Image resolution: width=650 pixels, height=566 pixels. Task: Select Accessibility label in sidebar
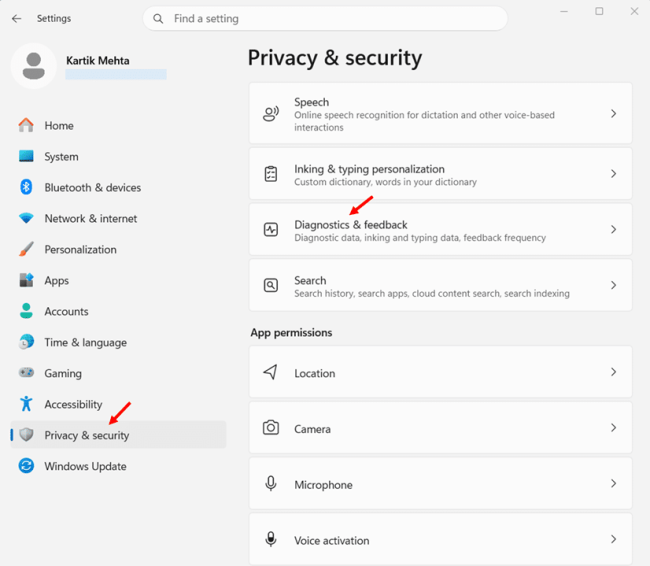pyautogui.click(x=73, y=404)
